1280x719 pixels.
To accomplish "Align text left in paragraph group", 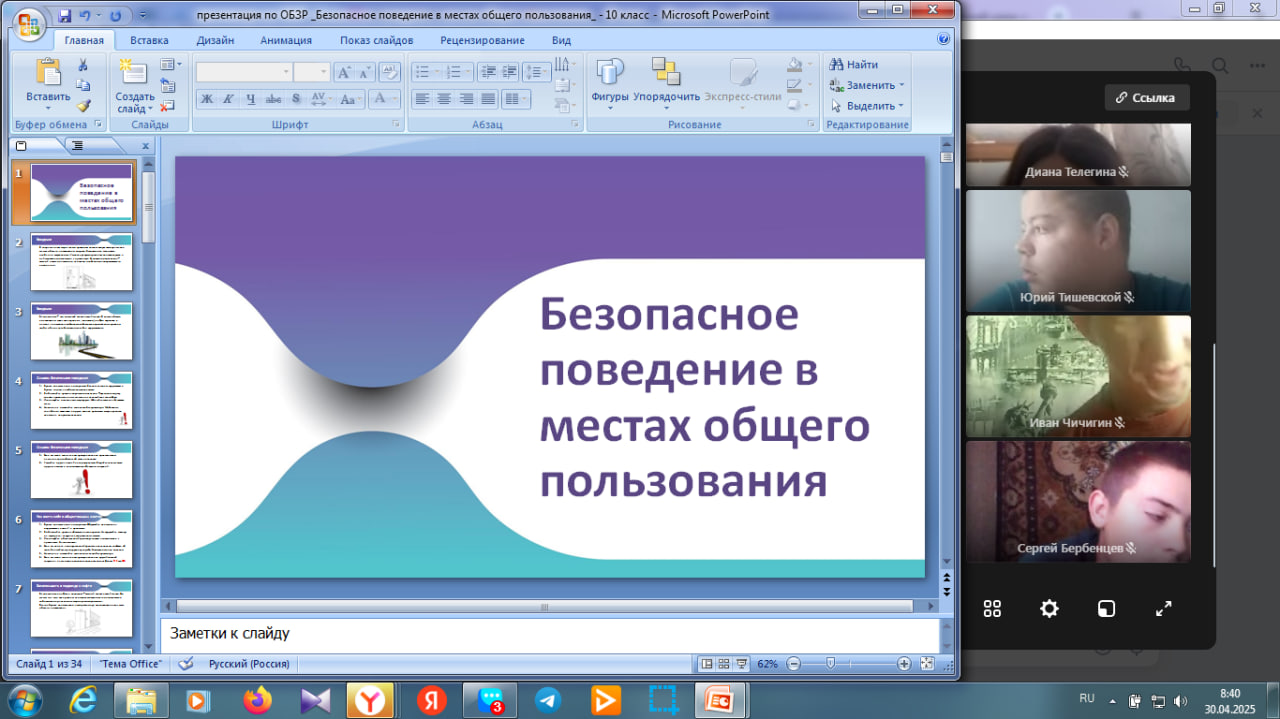I will point(422,99).
